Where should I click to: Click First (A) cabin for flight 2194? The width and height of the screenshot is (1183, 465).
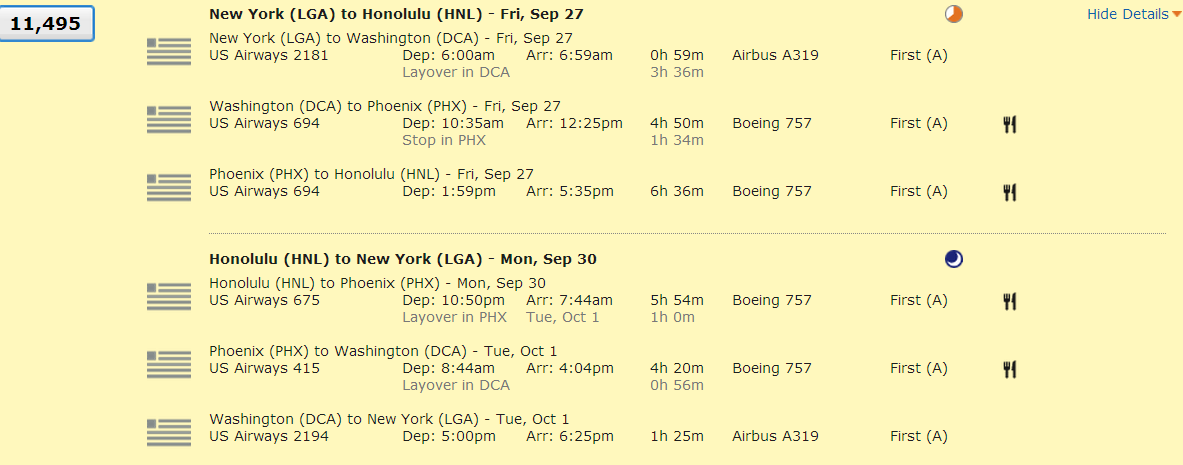click(x=918, y=436)
